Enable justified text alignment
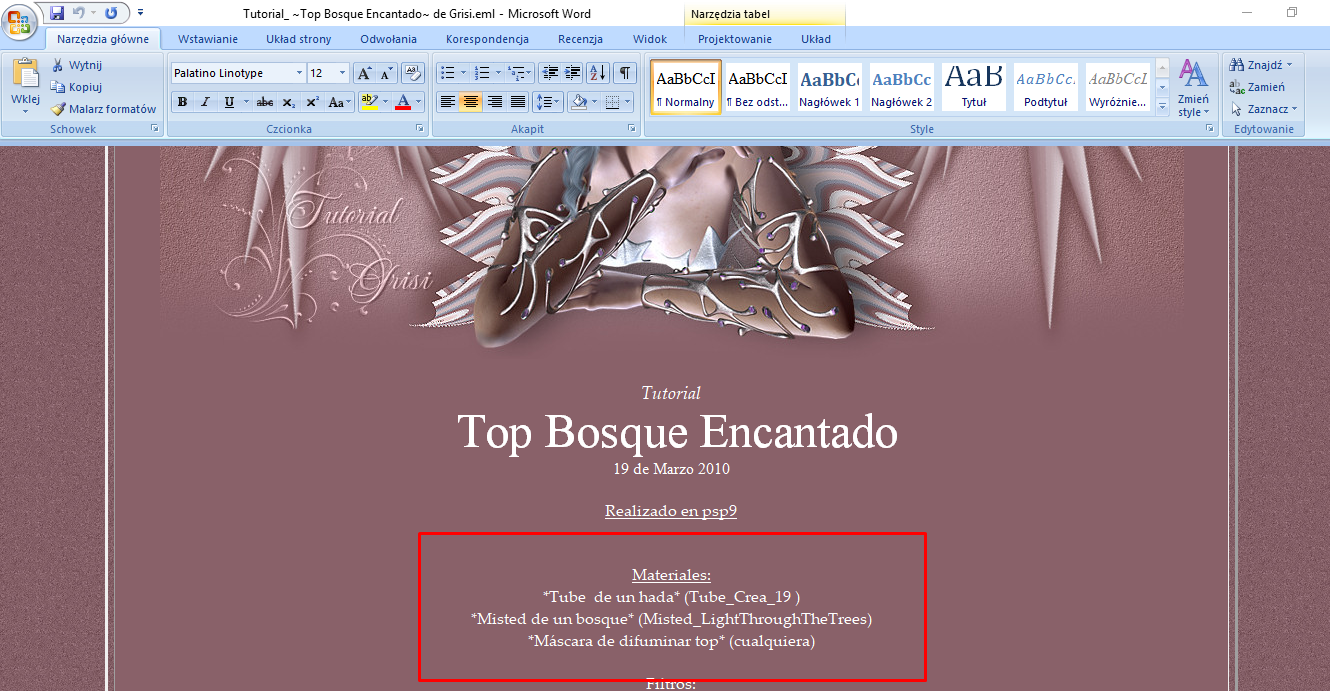 click(518, 102)
